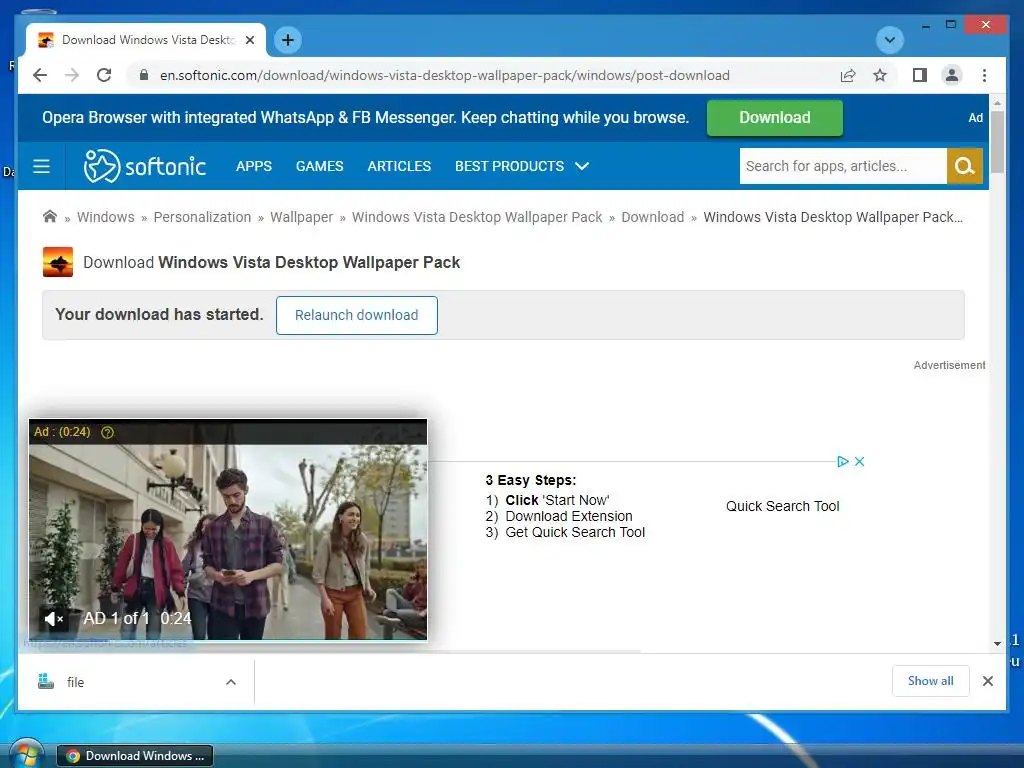Image resolution: width=1024 pixels, height=768 pixels.
Task: Open a new tab with plus button
Action: [x=287, y=40]
